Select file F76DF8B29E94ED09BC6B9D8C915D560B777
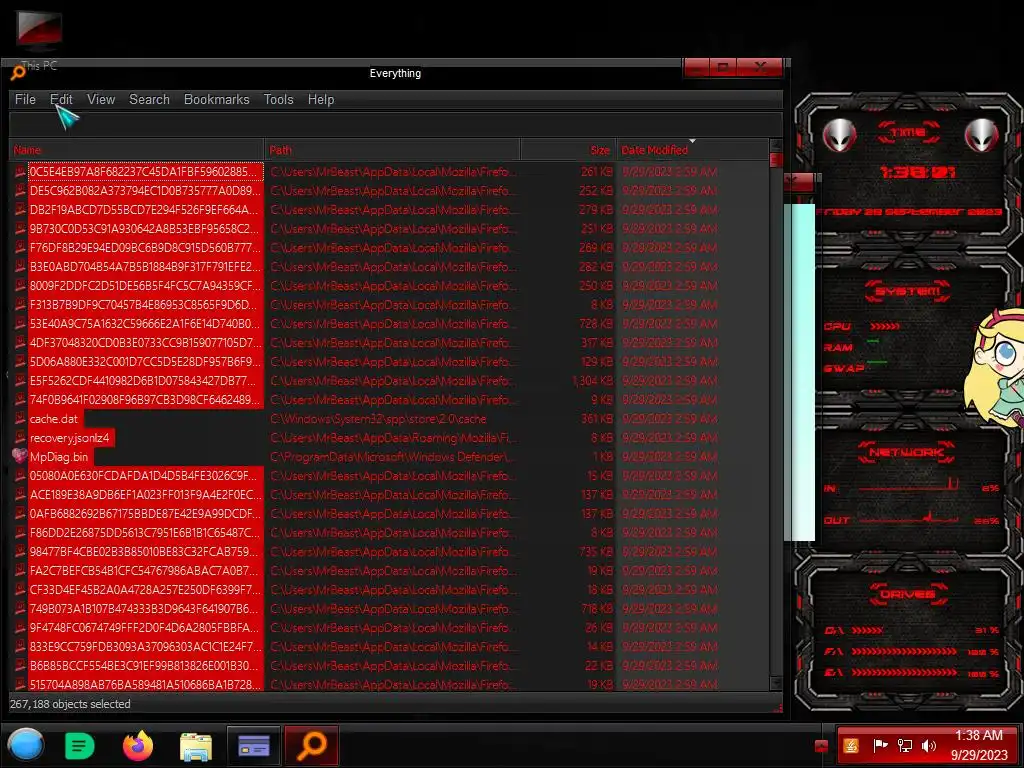1024x768 pixels. pos(145,248)
